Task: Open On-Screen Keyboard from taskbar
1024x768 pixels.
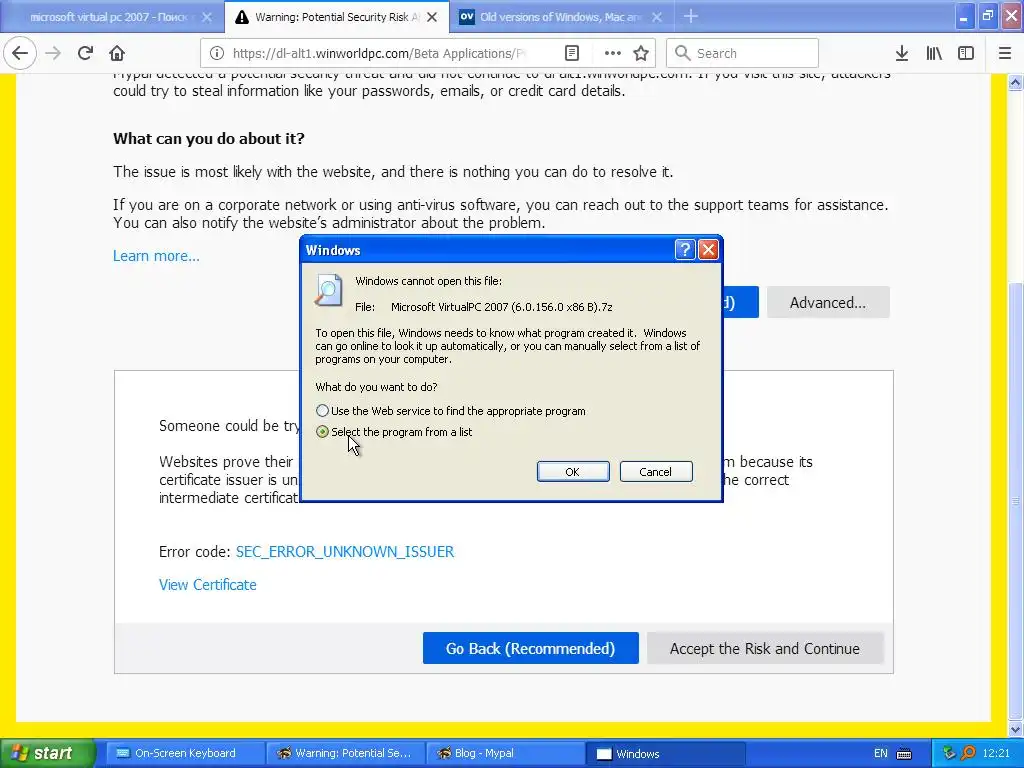Action: pyautogui.click(x=185, y=754)
